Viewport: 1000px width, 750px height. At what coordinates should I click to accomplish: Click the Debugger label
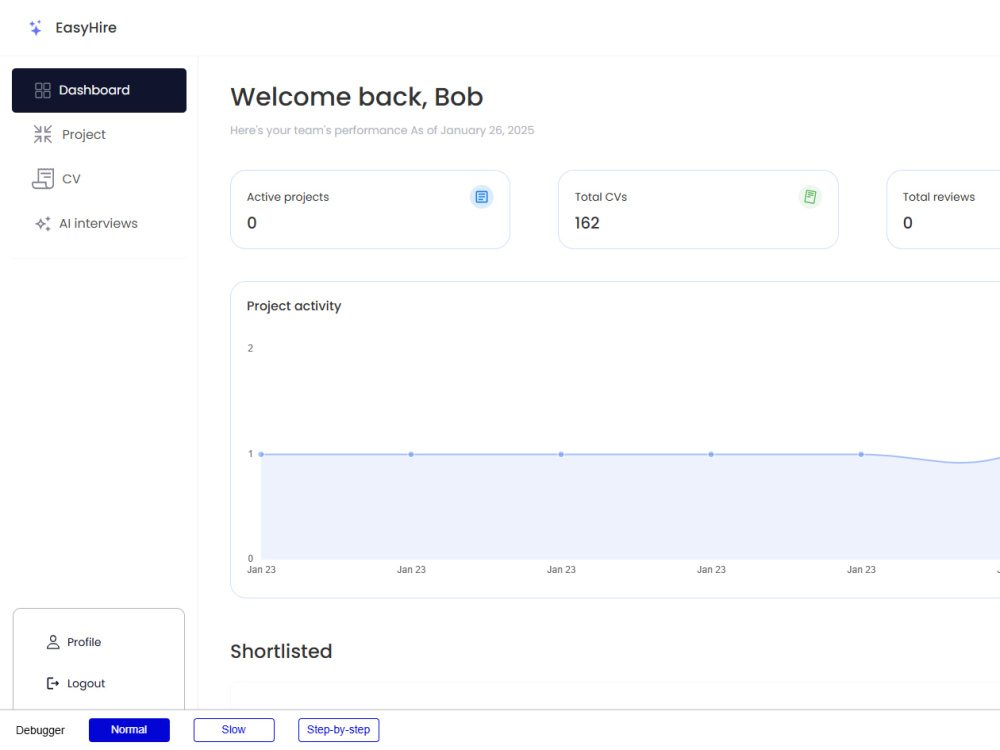pos(40,730)
